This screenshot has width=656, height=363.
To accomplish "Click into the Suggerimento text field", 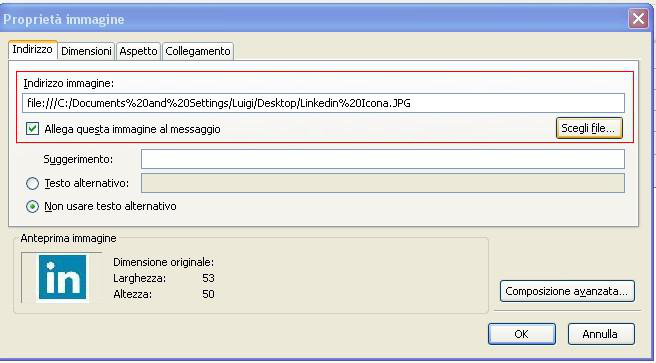I will (x=383, y=159).
